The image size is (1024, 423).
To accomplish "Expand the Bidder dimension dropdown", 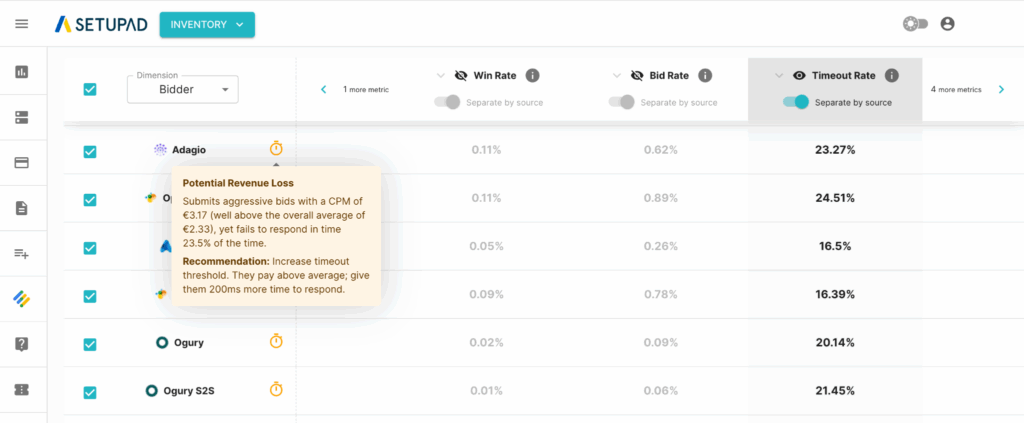I will (182, 90).
